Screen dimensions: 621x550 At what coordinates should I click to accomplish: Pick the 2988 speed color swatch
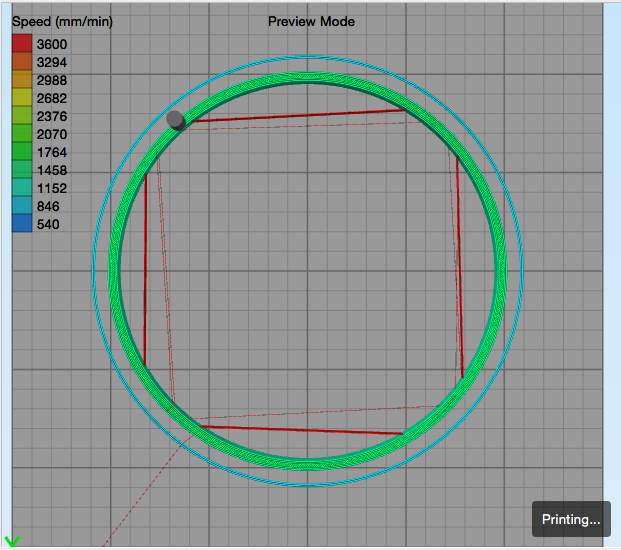22,80
